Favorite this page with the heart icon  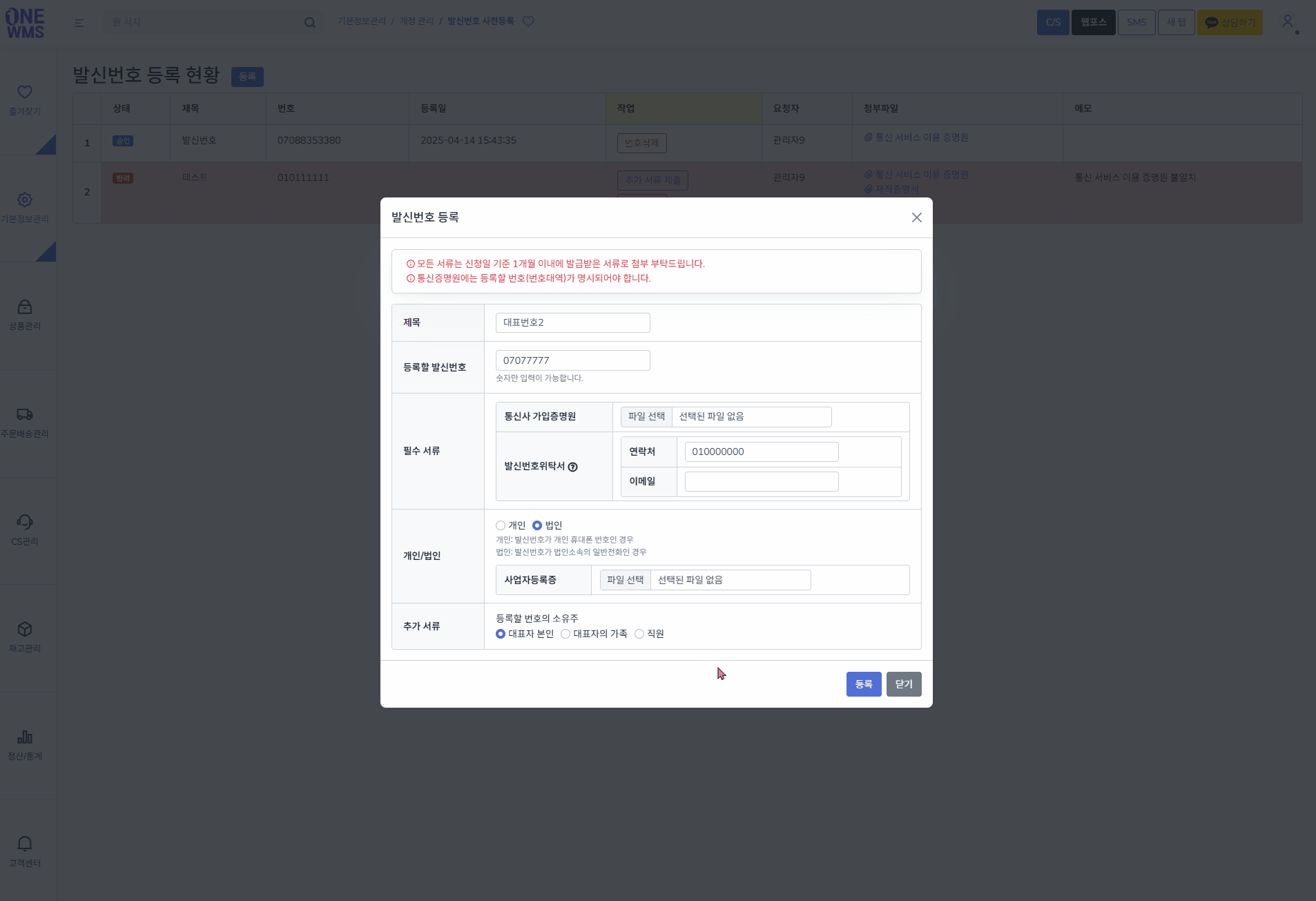528,21
